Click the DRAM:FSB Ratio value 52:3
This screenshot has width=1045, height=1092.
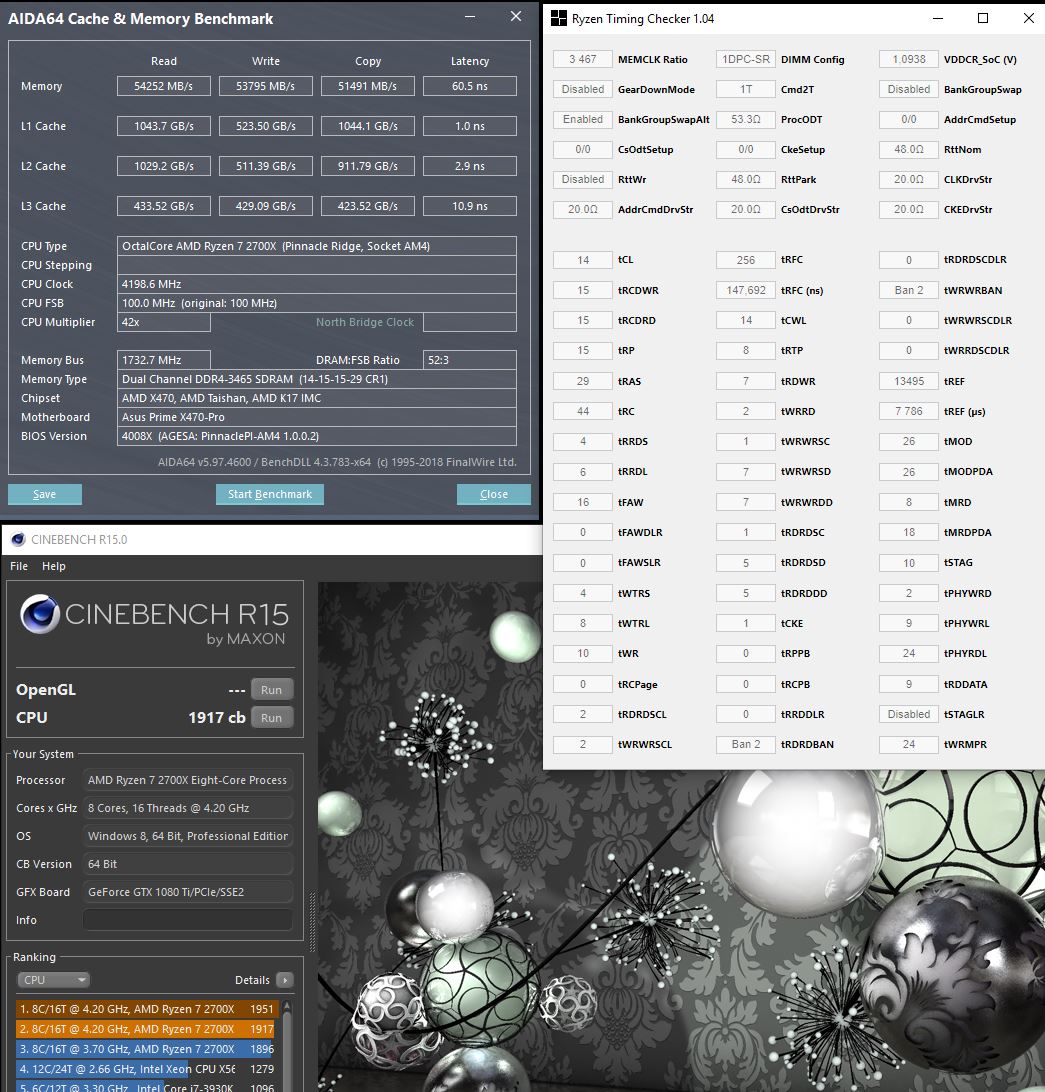470,360
